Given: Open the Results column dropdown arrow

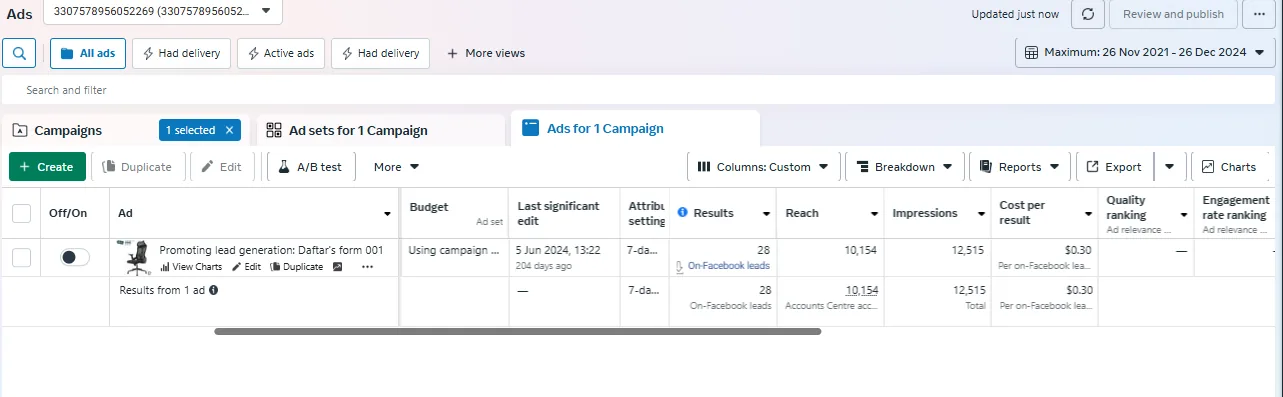Looking at the screenshot, I should click(x=766, y=214).
